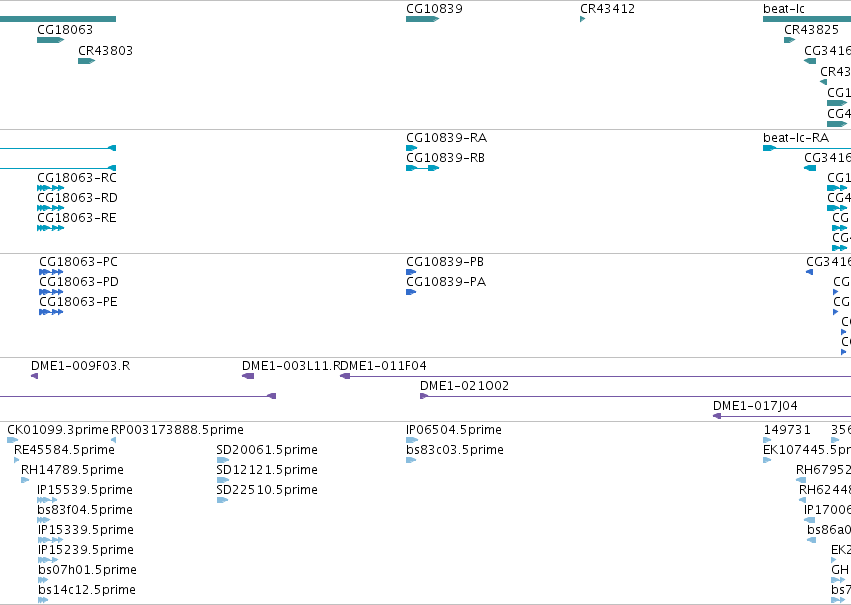Select EST IP15339.5prime label
851x605 pixels.
86,531
